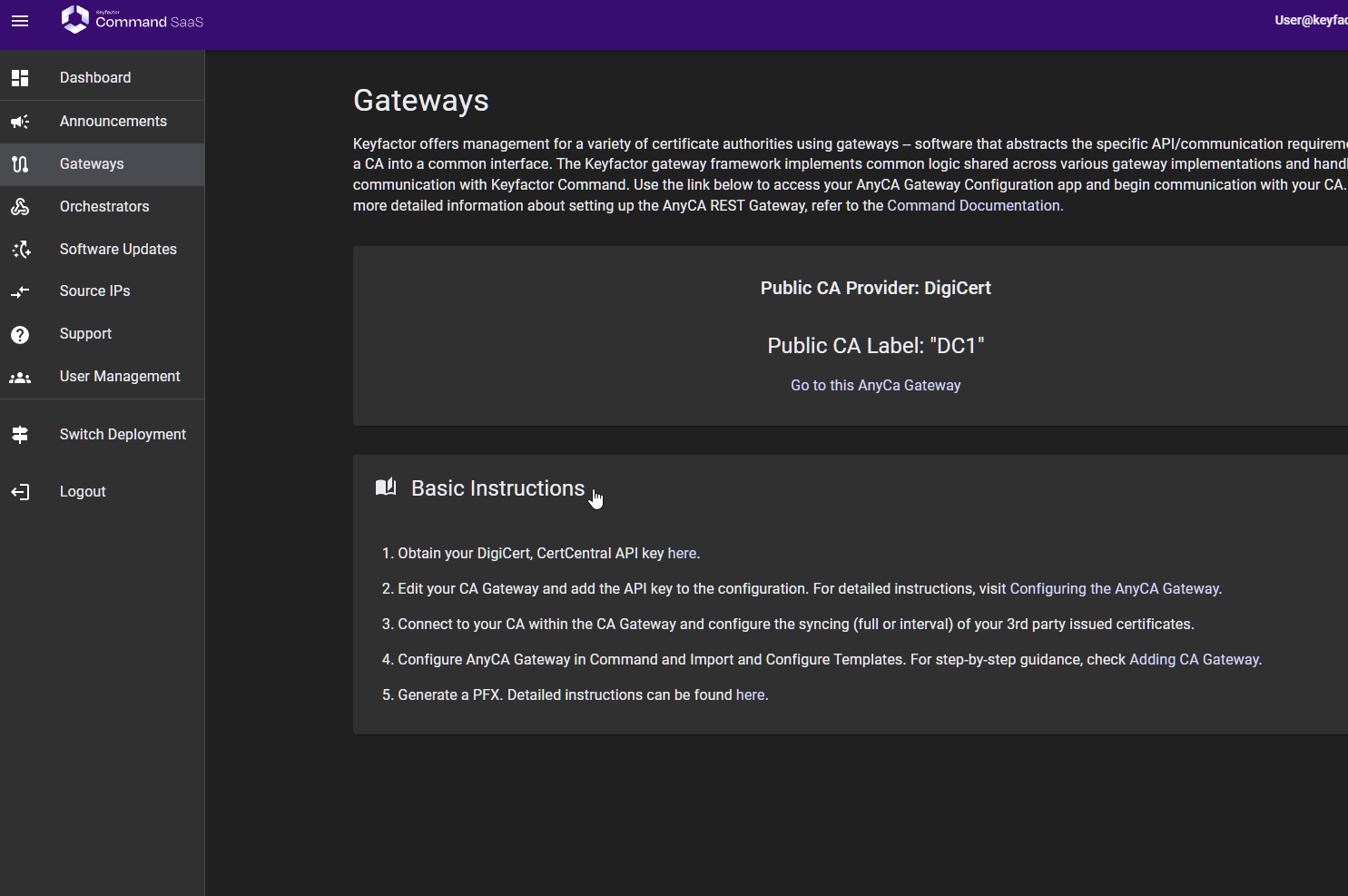Click the Announcements megaphone icon
This screenshot has width=1348, height=896.
point(20,122)
